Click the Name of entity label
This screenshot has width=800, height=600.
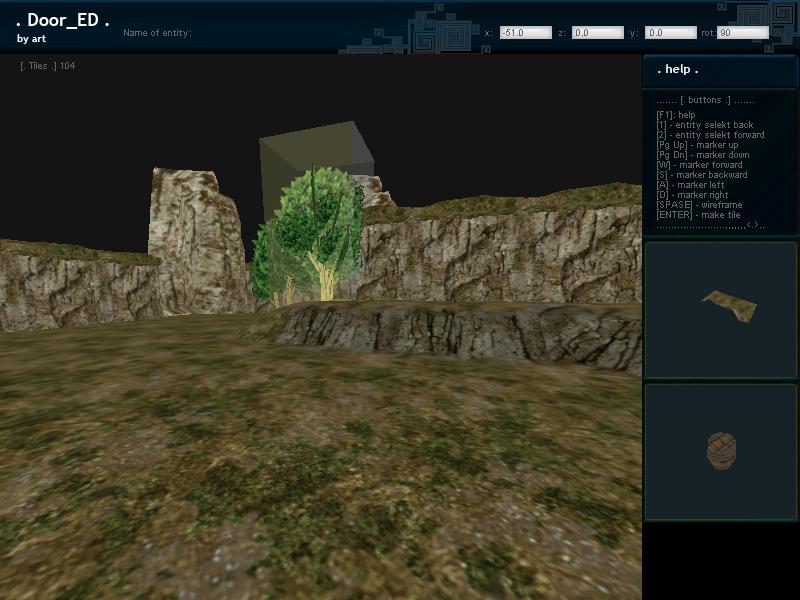click(x=157, y=33)
